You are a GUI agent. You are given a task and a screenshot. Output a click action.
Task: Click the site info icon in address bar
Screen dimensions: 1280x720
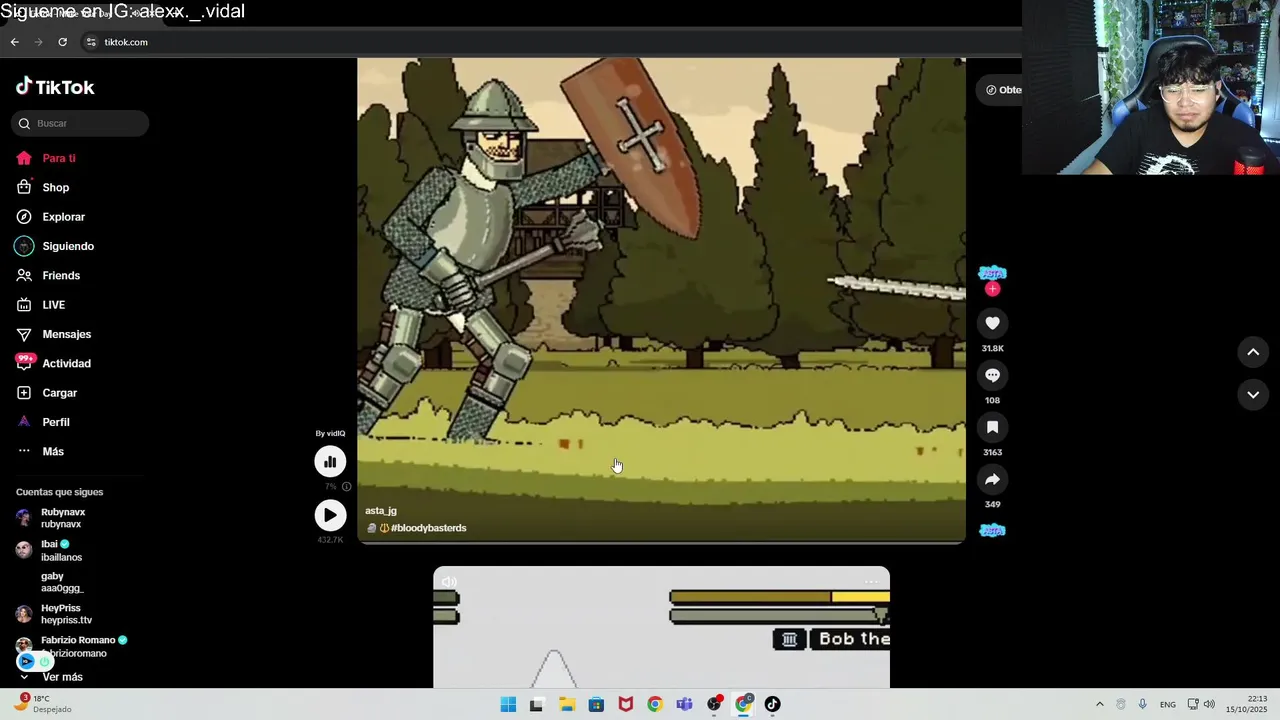pos(91,42)
